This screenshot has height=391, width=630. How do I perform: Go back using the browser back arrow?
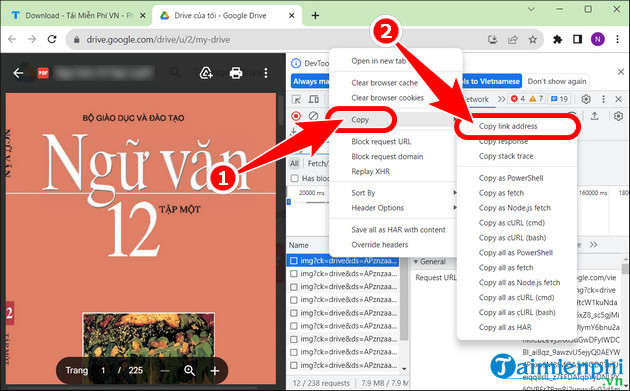pyautogui.click(x=12, y=39)
